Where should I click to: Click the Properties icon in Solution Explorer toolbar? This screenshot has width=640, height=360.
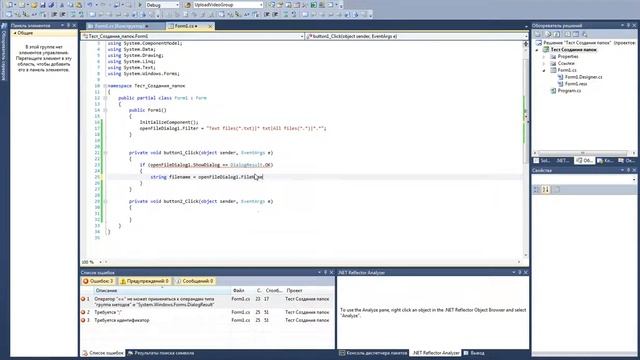pos(538,34)
